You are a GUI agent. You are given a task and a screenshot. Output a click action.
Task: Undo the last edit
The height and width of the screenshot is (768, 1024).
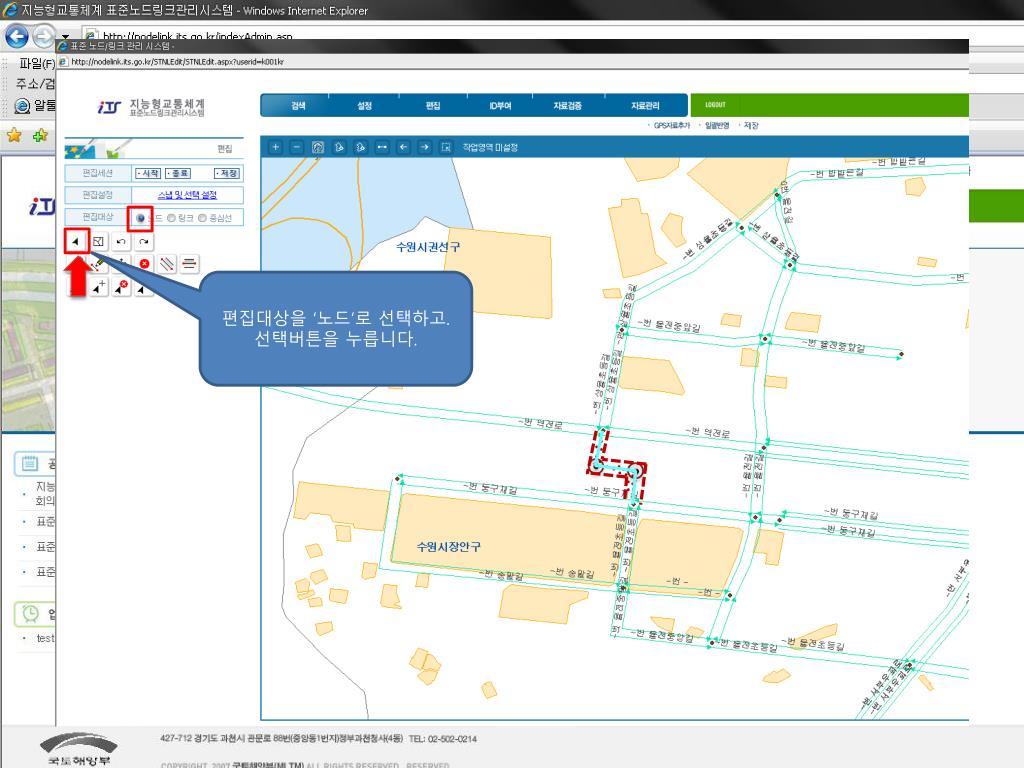point(121,242)
